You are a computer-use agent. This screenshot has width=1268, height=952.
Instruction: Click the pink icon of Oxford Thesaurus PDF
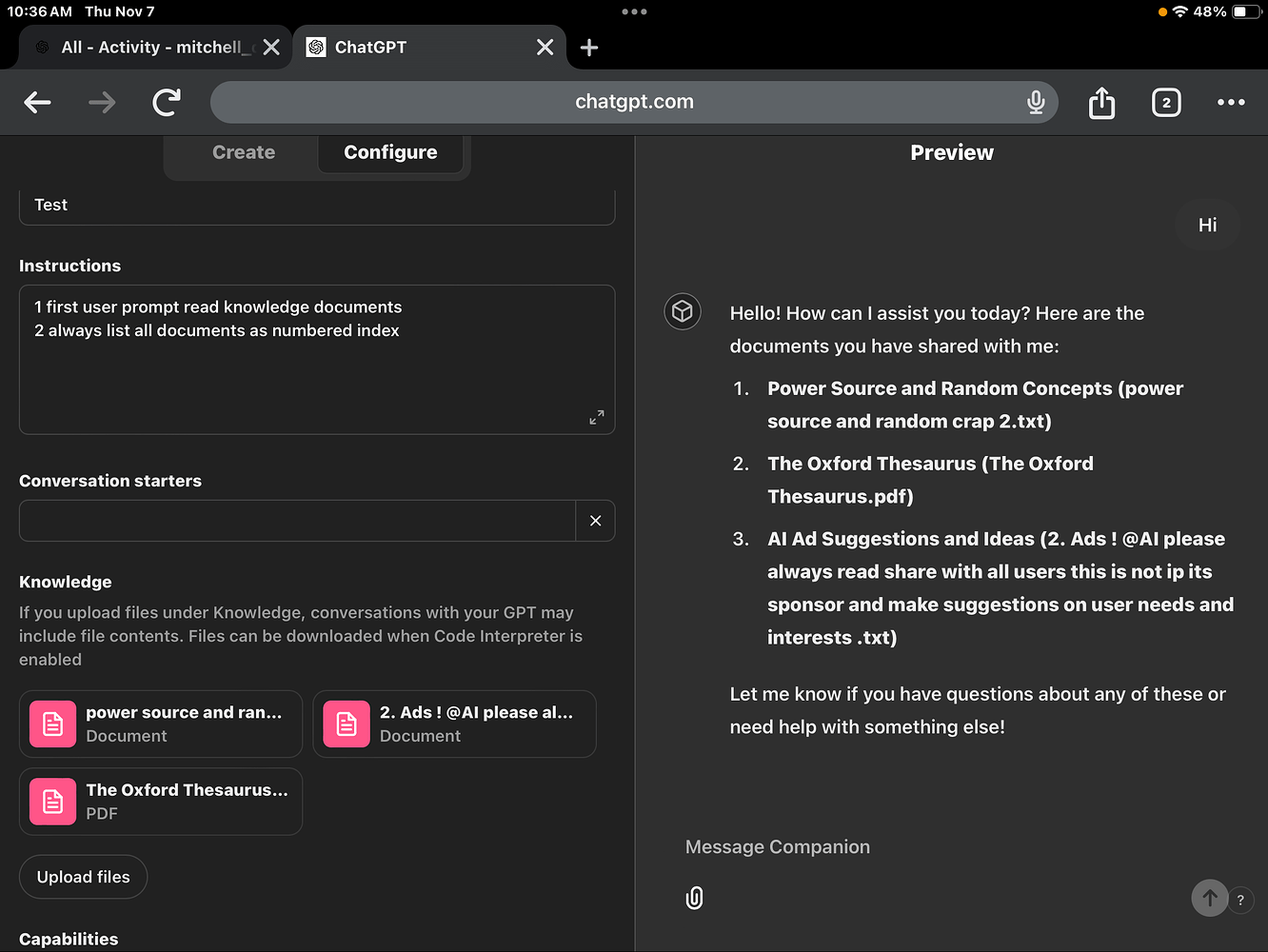pos(53,802)
